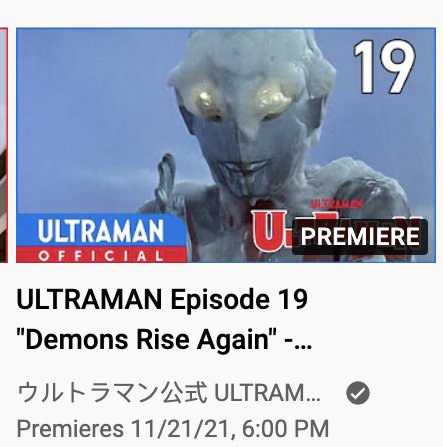This screenshot has width=443, height=447.
Task: Click the PREMIERE badge on thumbnail
Action: (360, 237)
